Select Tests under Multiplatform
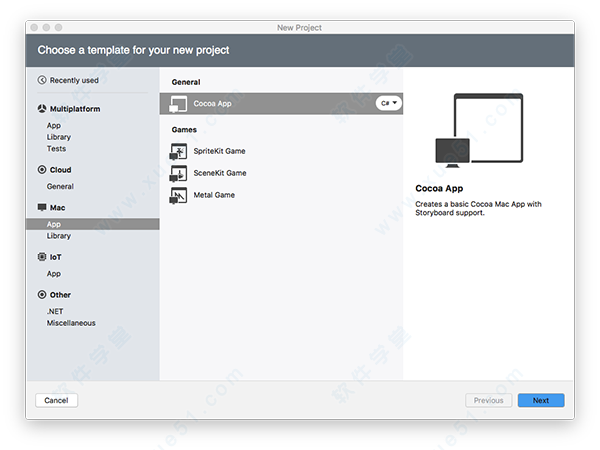This screenshot has height=450, width=600. (x=56, y=148)
